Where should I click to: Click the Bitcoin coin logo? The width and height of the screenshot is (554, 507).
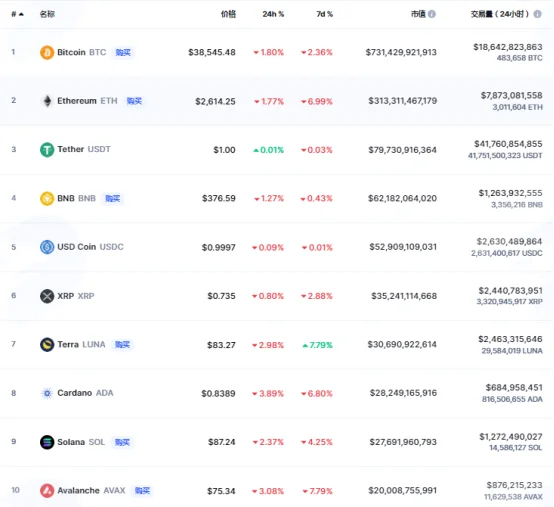click(47, 52)
